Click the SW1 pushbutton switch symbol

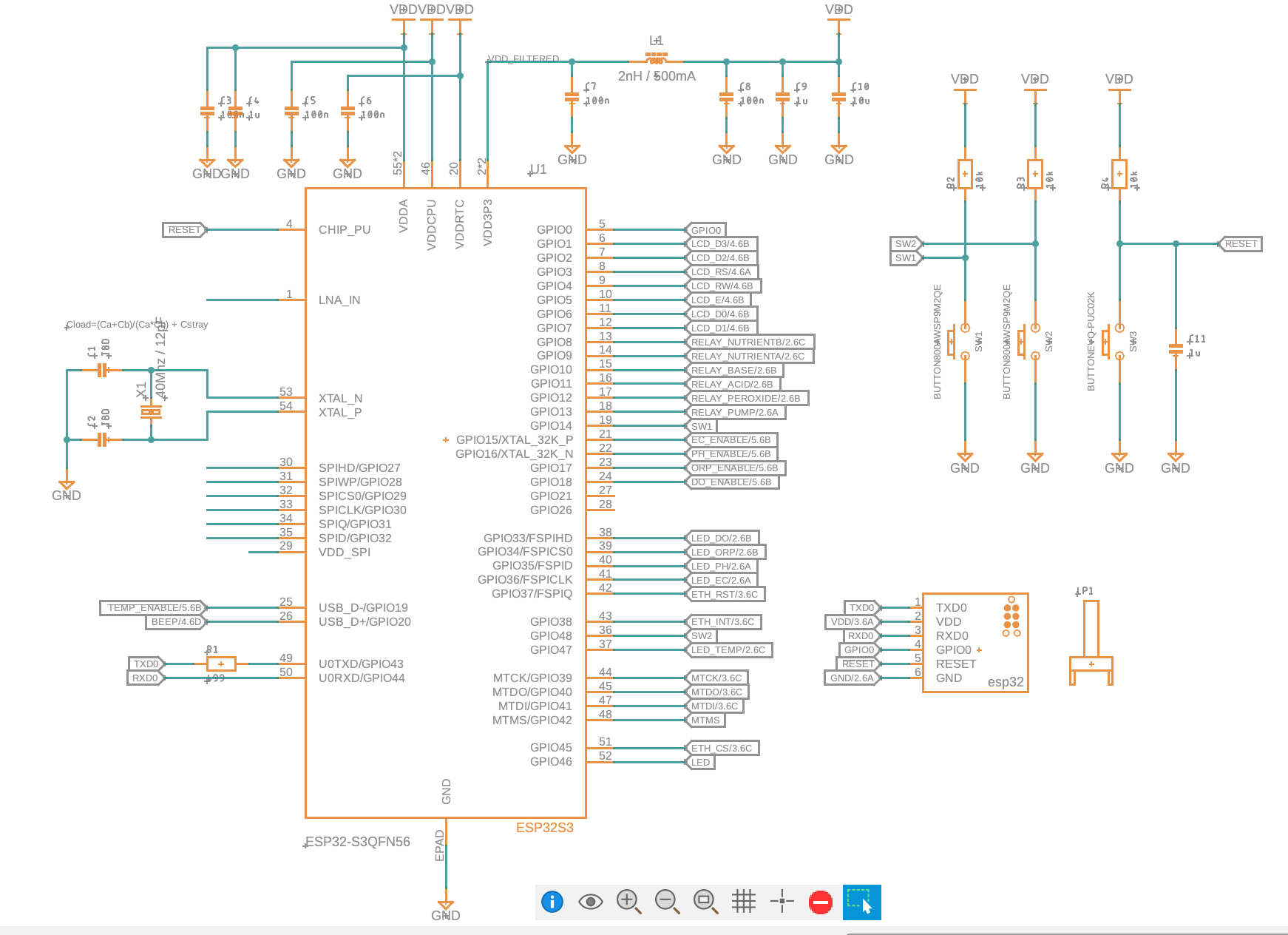(x=960, y=342)
